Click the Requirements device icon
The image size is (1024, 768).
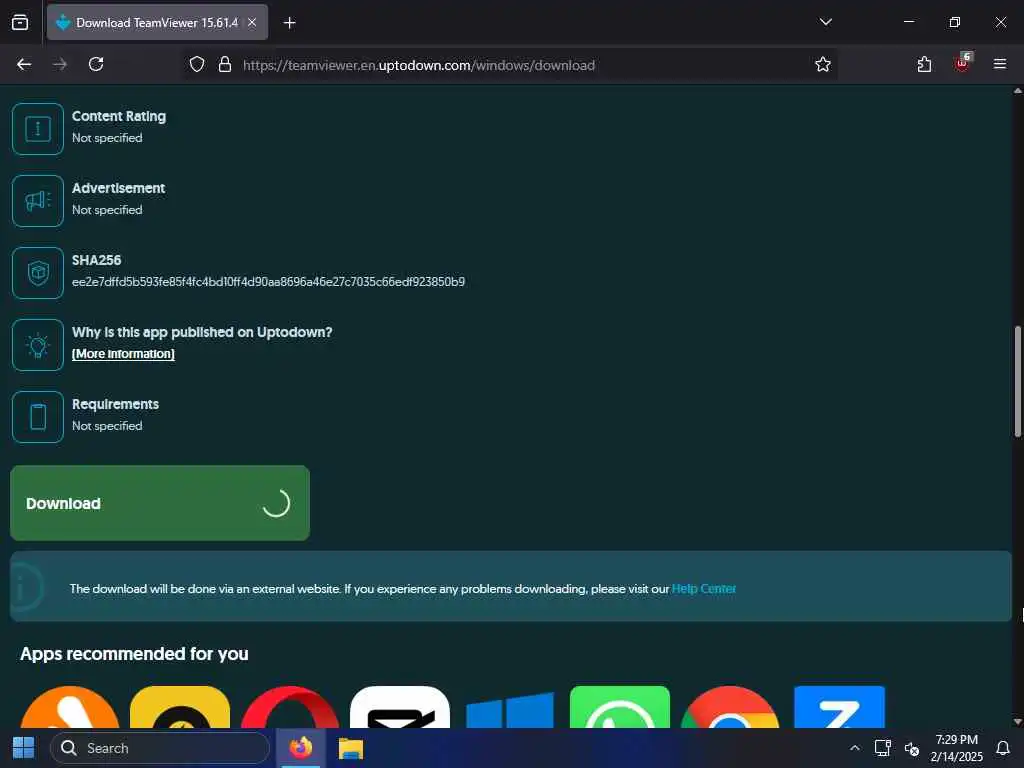pyautogui.click(x=38, y=417)
